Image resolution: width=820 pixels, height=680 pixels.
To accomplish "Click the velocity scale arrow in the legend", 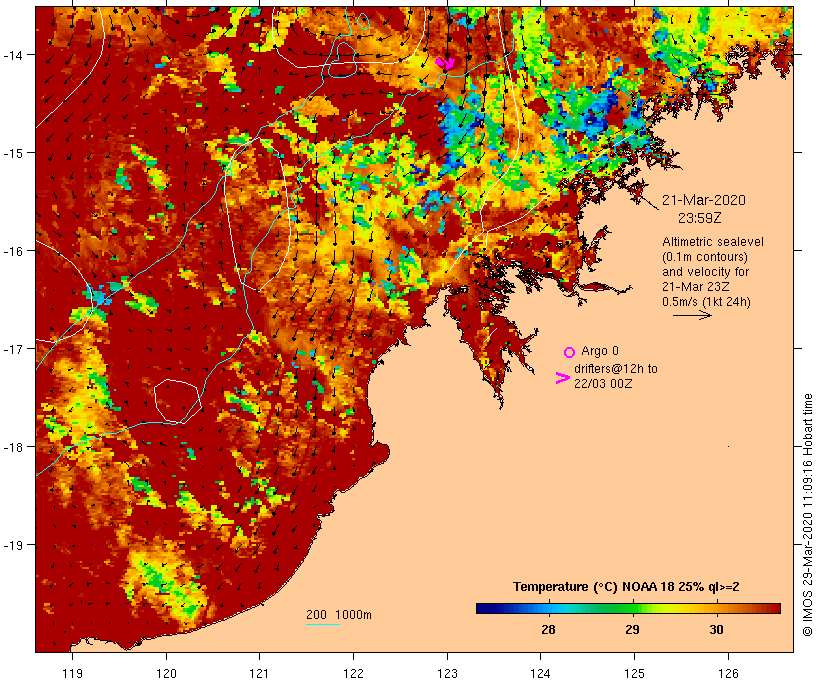I will click(x=692, y=315).
